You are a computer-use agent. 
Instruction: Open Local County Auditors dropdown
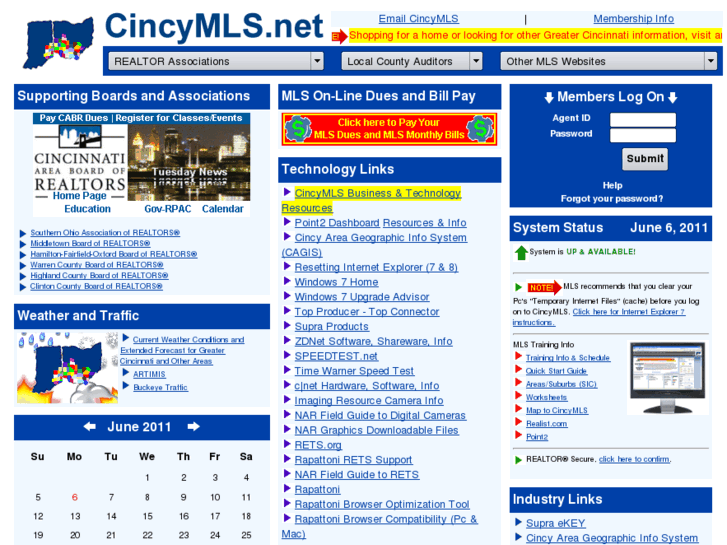pos(412,61)
